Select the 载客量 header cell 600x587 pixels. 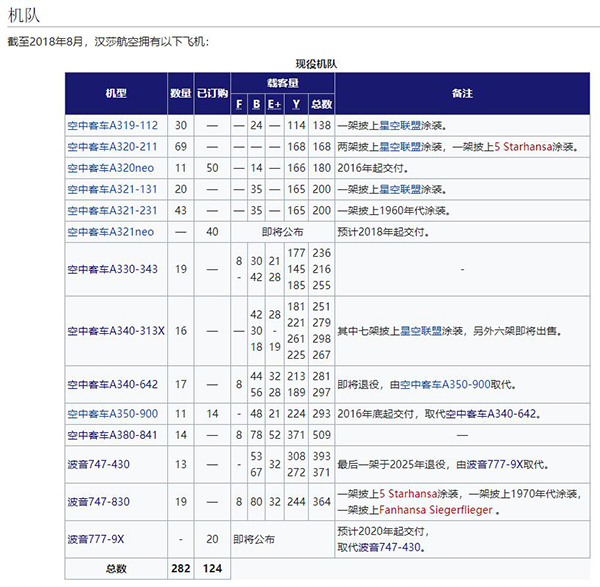click(283, 83)
